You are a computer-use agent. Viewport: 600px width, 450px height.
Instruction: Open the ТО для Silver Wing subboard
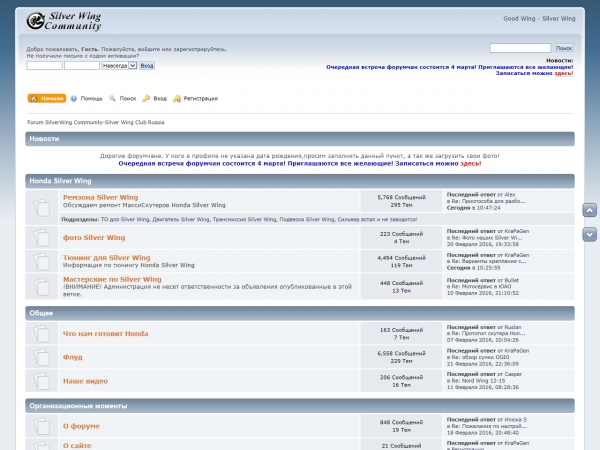(x=125, y=220)
